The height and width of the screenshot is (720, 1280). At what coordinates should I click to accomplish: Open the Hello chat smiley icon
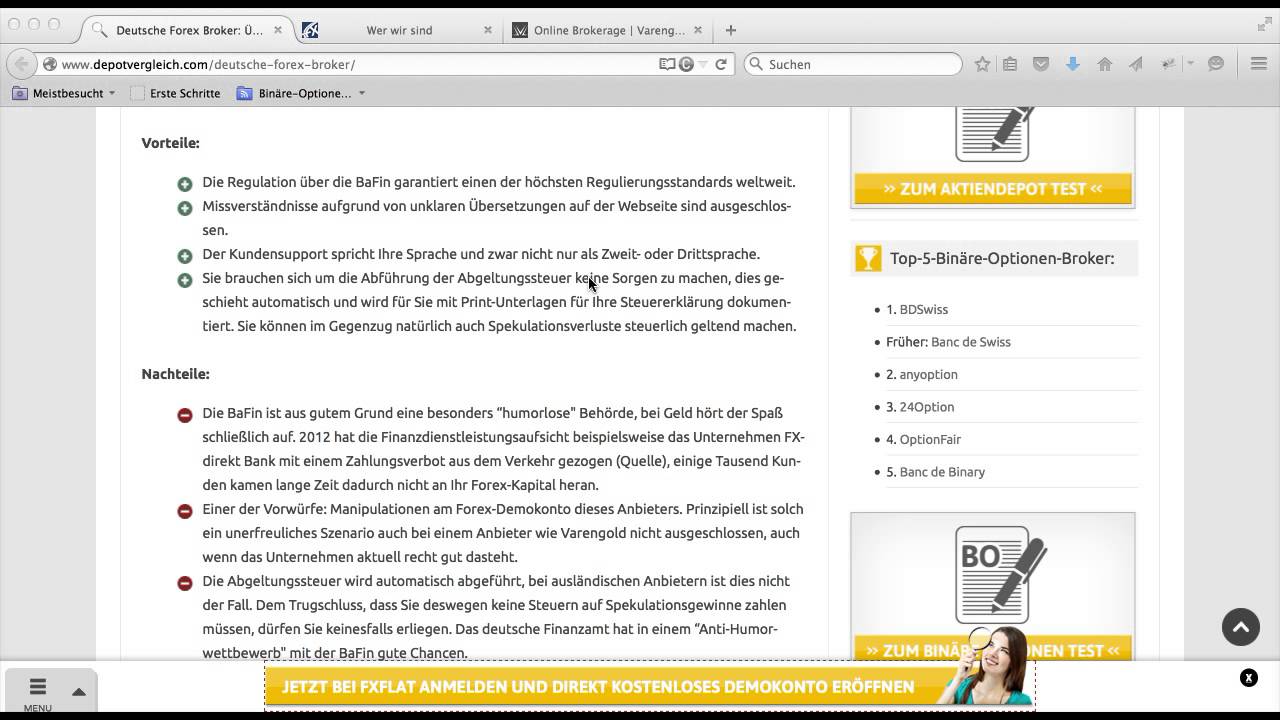click(x=1216, y=64)
